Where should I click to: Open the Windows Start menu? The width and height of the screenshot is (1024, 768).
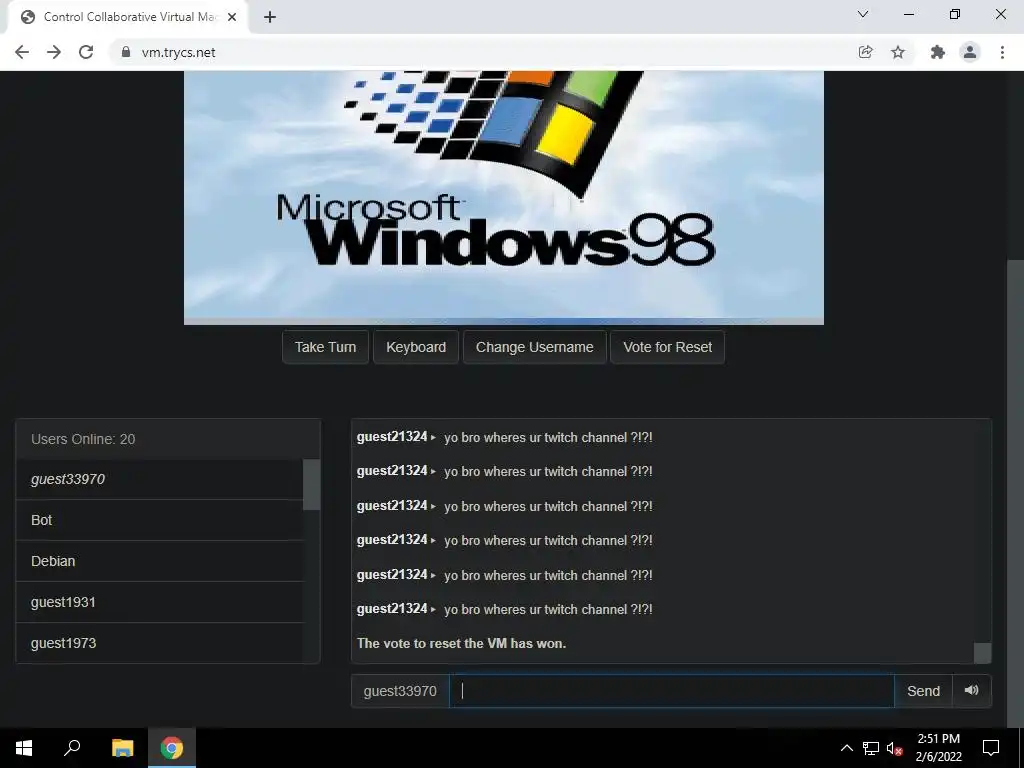point(24,748)
